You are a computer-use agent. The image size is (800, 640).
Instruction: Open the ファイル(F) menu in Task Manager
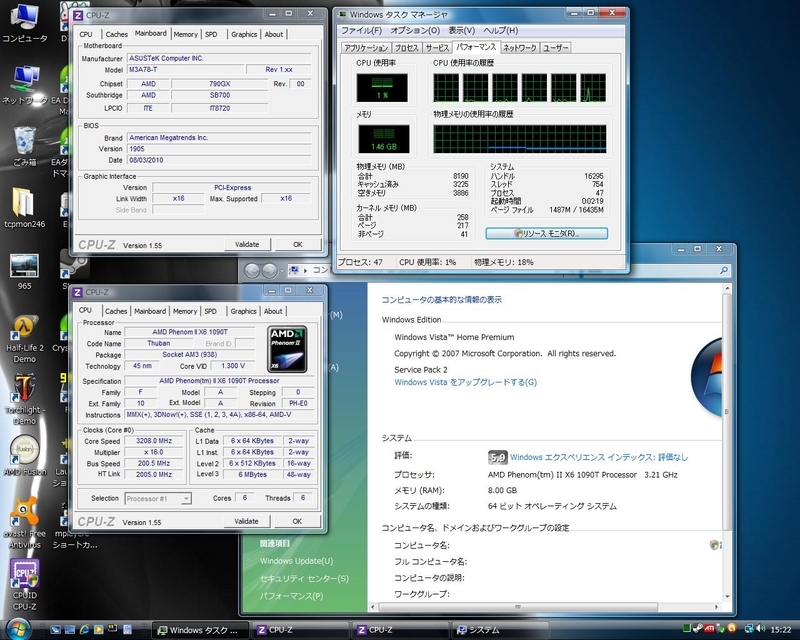pos(361,31)
